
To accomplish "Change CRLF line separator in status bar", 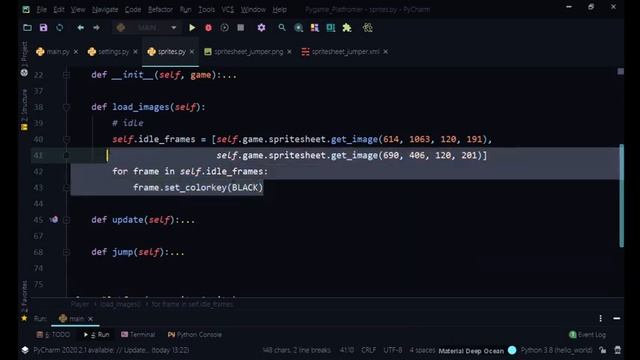I will [369, 350].
